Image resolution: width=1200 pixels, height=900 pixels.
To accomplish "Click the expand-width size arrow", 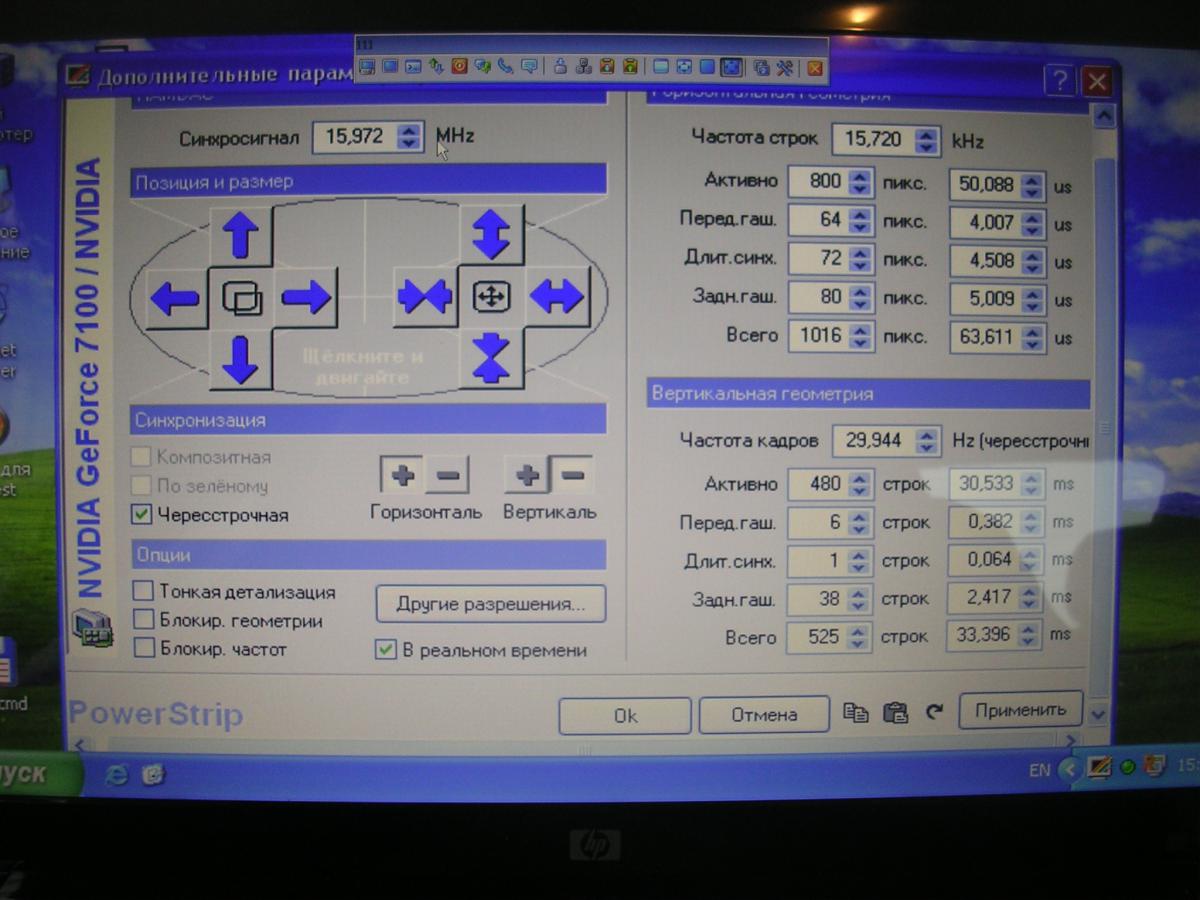I will click(556, 297).
